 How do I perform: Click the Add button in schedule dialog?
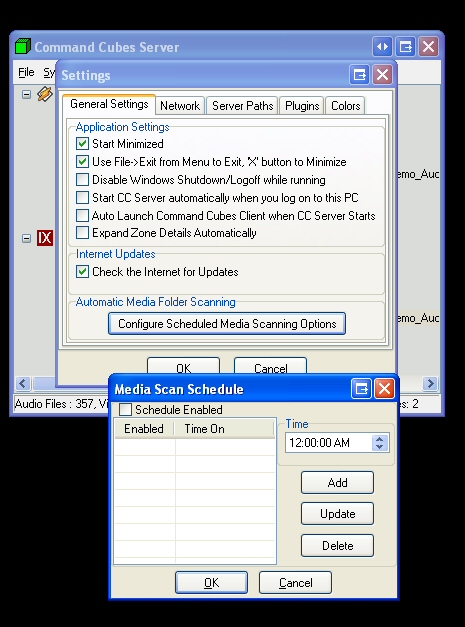pyautogui.click(x=337, y=483)
